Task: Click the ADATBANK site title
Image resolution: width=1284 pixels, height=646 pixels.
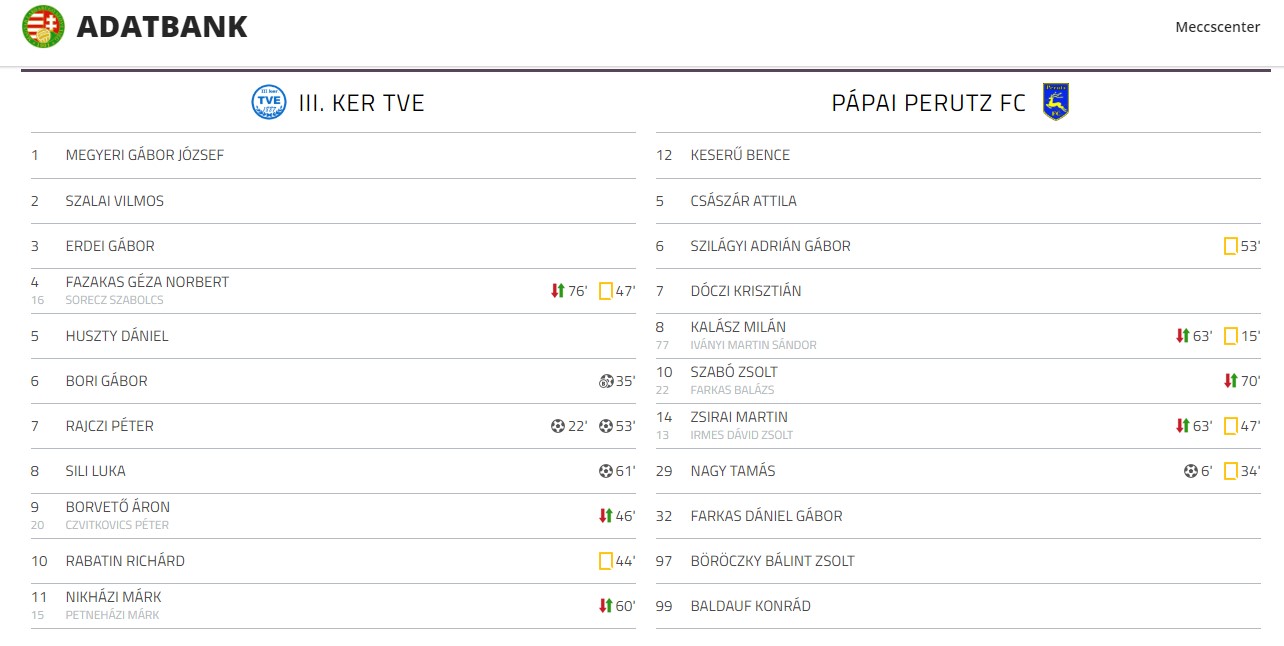Action: click(x=162, y=27)
